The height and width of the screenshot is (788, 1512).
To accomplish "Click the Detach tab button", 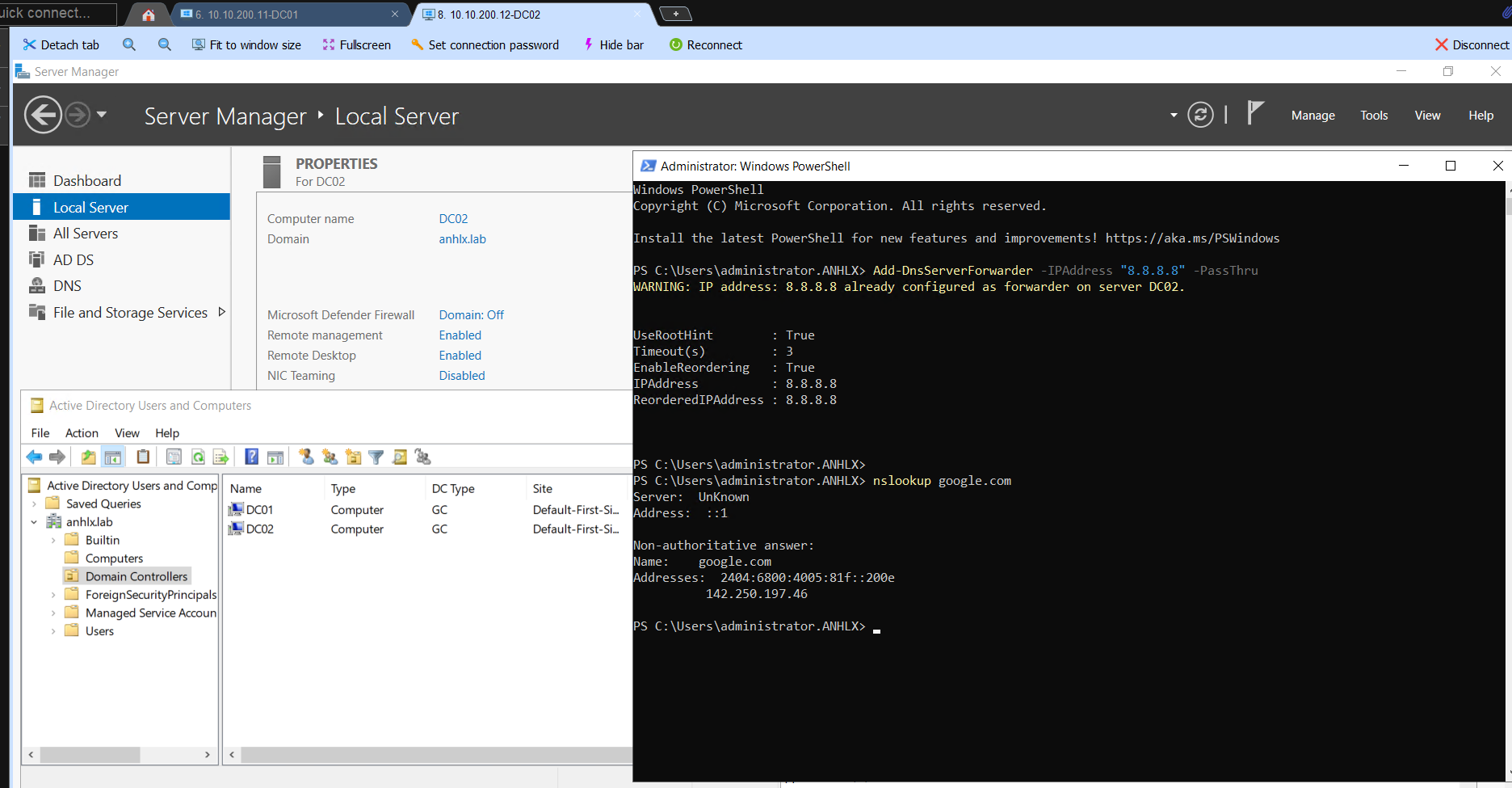I will pyautogui.click(x=61, y=45).
